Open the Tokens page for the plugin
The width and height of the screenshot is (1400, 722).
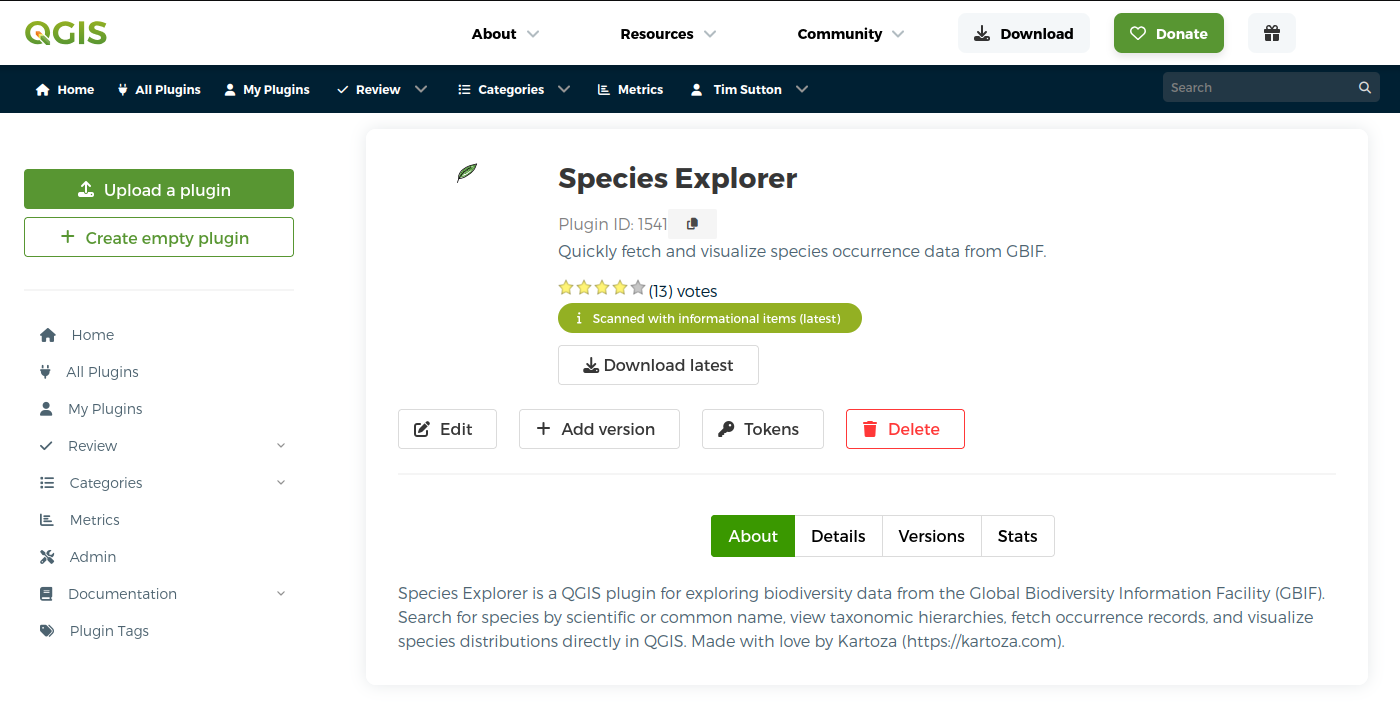tap(762, 429)
